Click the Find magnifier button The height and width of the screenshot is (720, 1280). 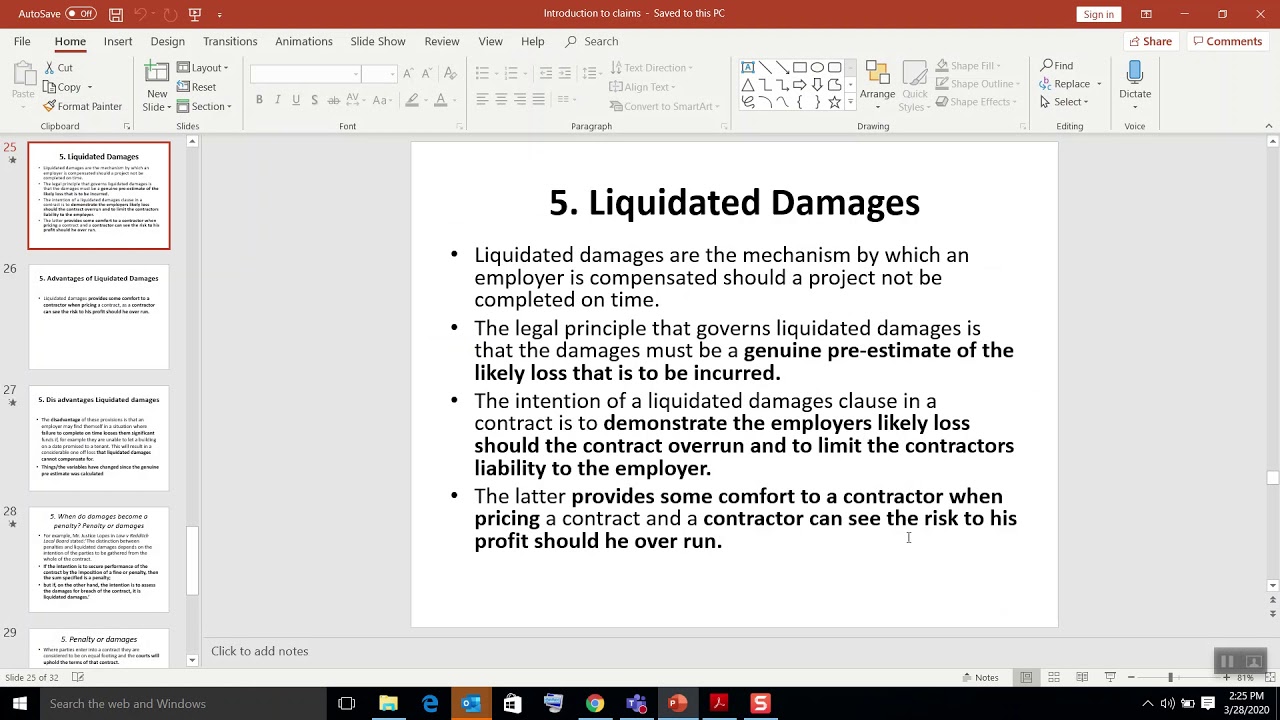tap(1057, 66)
